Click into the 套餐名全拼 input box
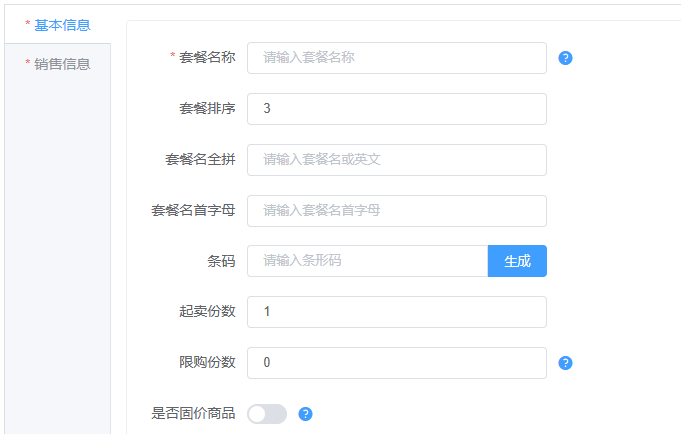The width and height of the screenshot is (681, 434). tap(396, 160)
